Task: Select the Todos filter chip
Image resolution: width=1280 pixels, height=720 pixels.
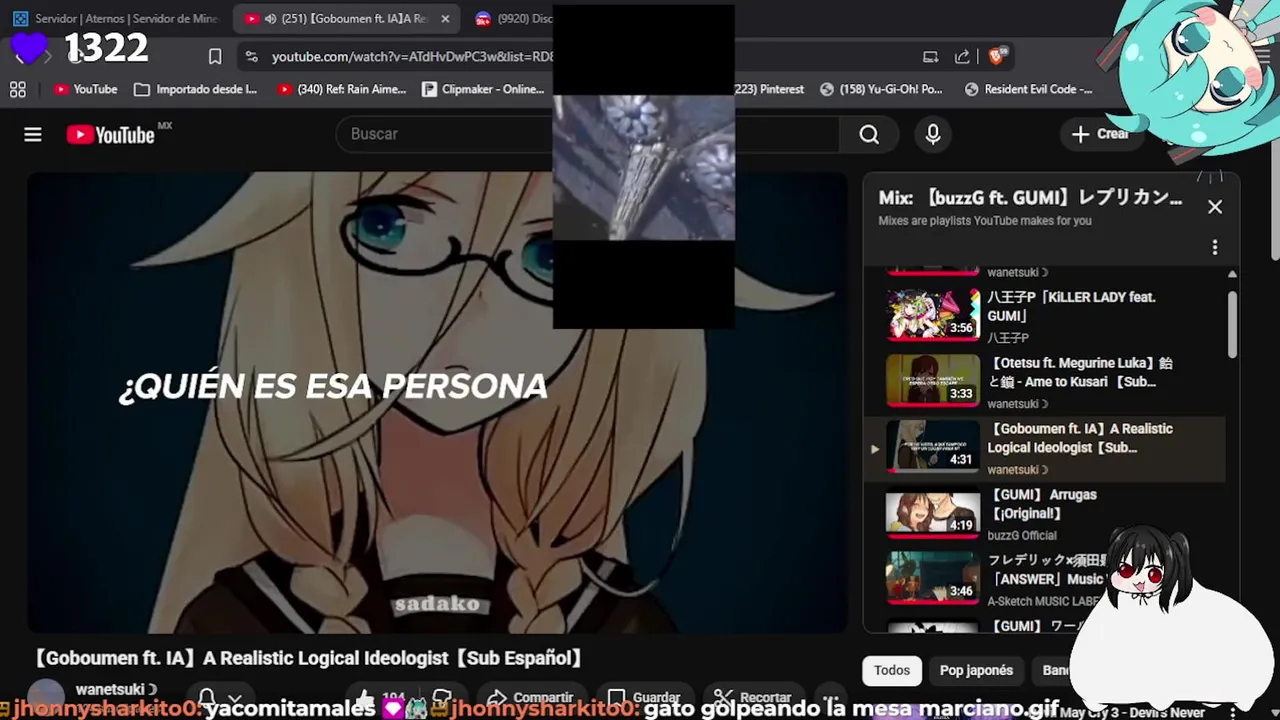Action: 892,670
